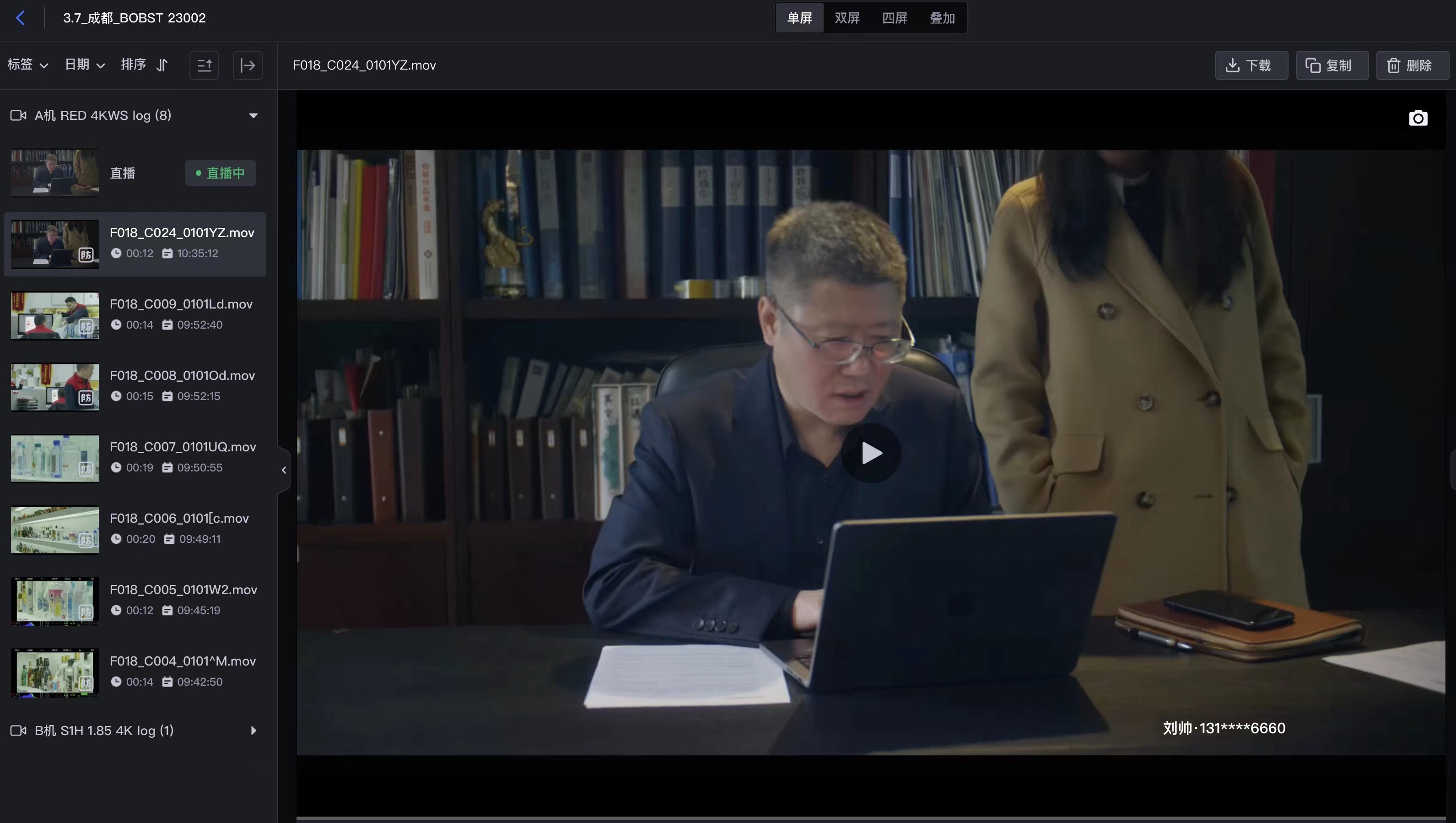
Task: Click the 删除 delete button
Action: tap(1413, 65)
